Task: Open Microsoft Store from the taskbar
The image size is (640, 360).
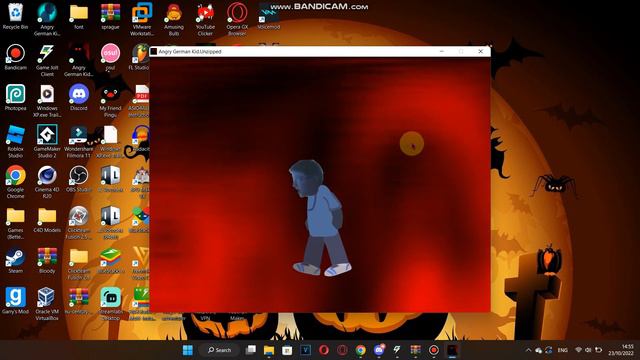Action: coord(287,350)
